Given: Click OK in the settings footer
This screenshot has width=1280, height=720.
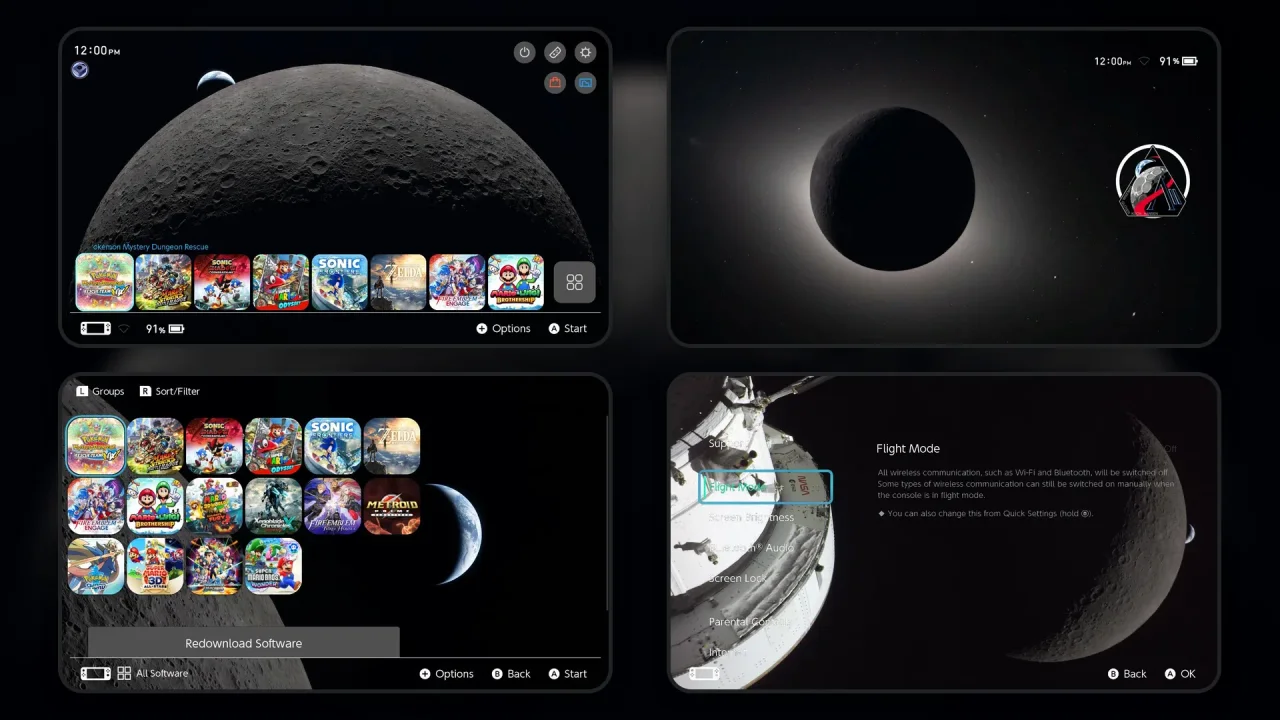Looking at the screenshot, I should 1180,673.
